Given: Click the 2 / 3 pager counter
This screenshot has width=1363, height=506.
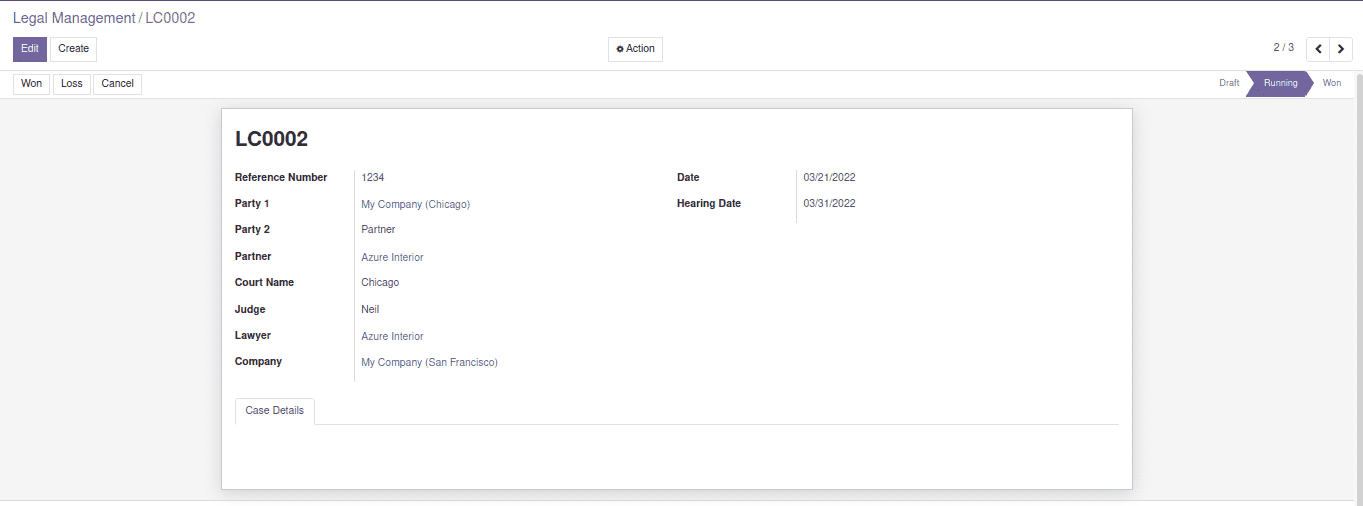Looking at the screenshot, I should 1283,48.
